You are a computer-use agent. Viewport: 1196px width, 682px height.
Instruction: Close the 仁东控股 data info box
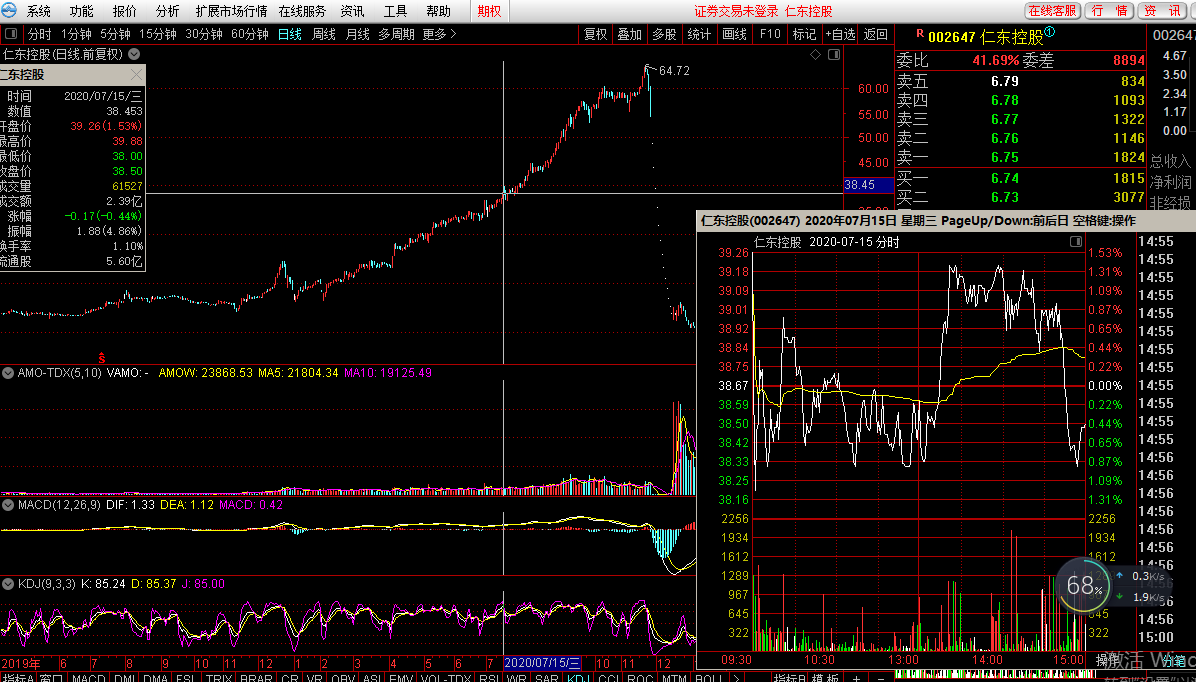click(136, 75)
